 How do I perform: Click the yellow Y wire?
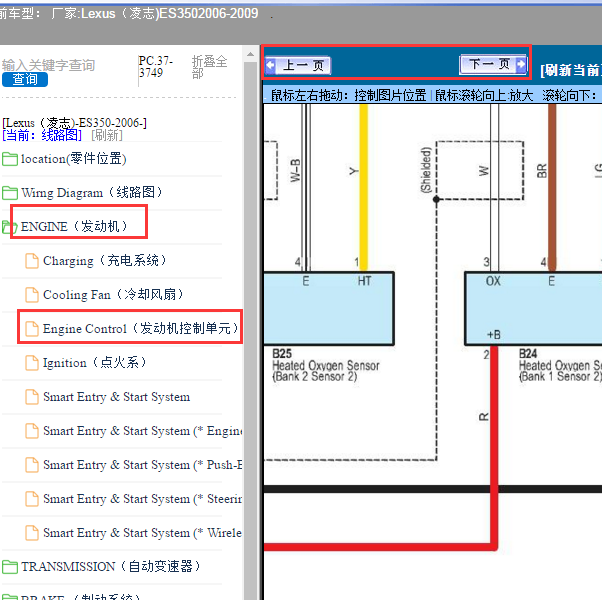[363, 187]
